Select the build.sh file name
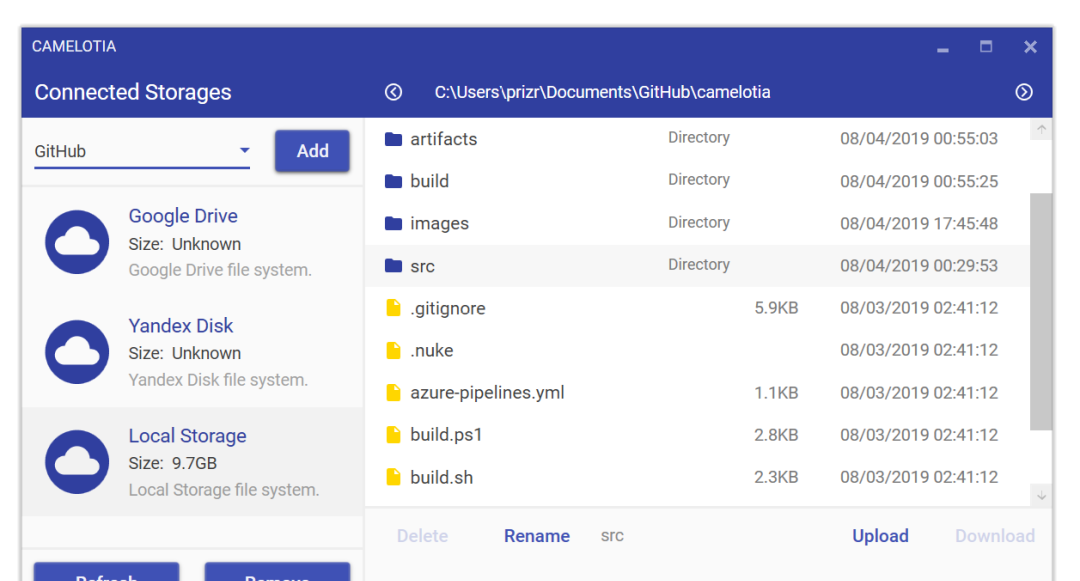The image size is (1080, 581). [442, 477]
